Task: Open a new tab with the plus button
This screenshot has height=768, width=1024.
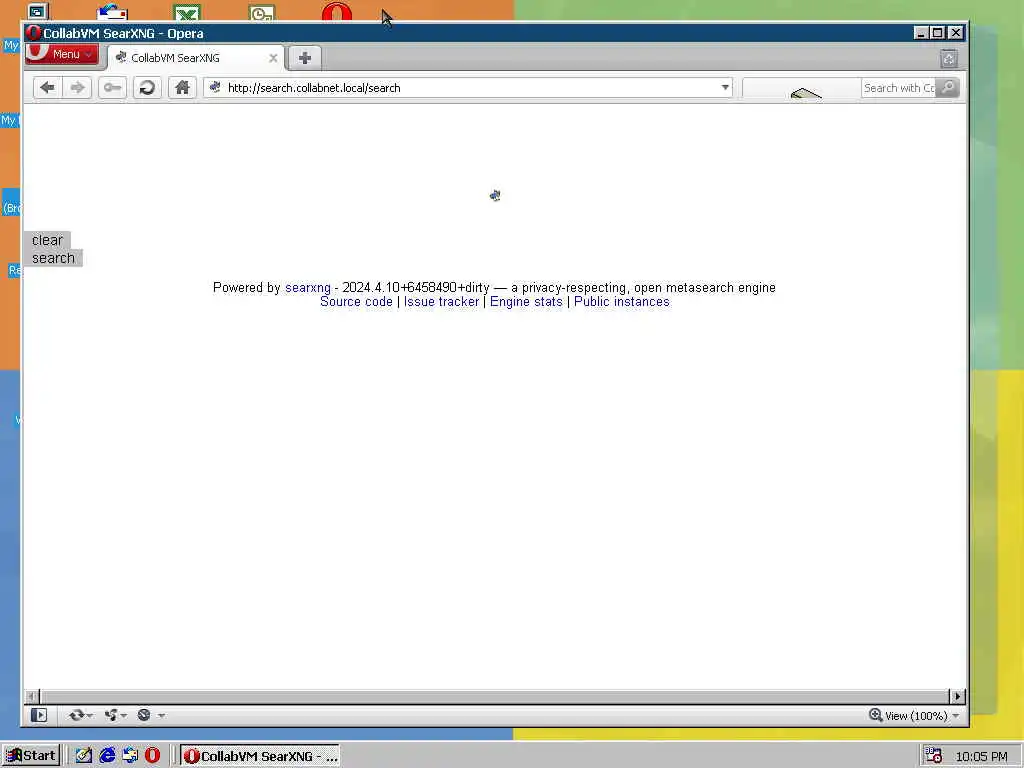Action: tap(304, 58)
